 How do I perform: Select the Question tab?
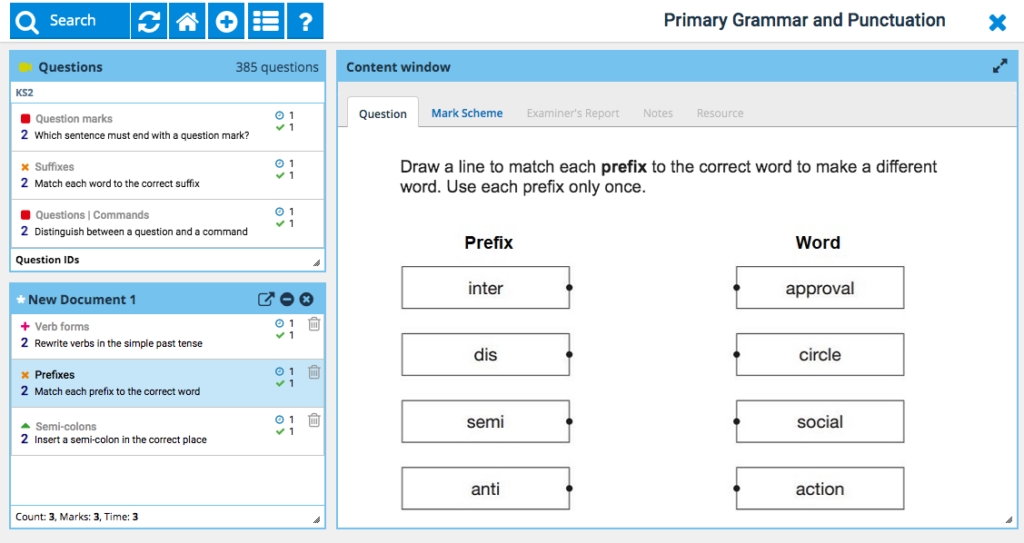pyautogui.click(x=383, y=114)
